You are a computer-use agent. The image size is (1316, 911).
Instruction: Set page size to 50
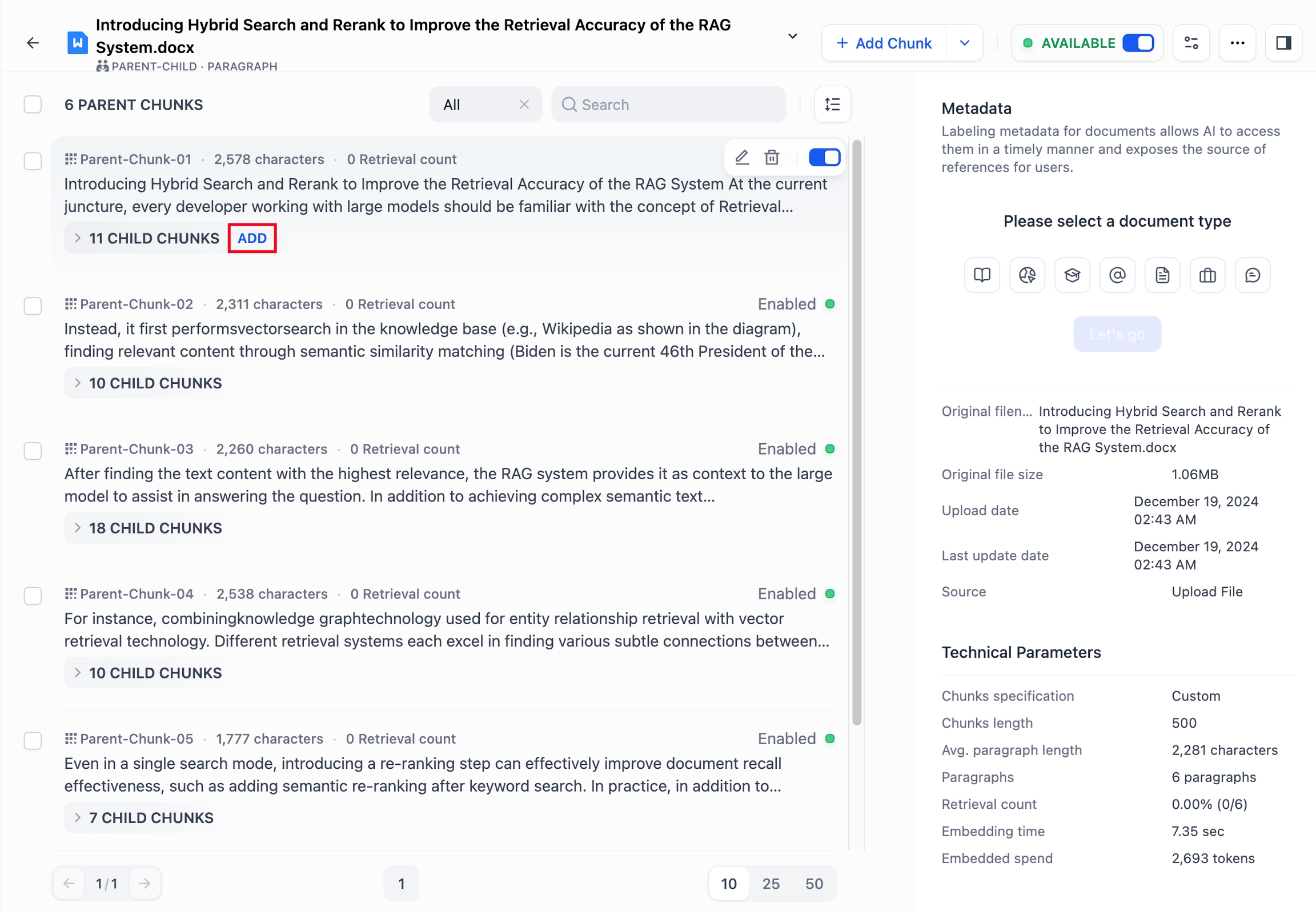click(814, 884)
